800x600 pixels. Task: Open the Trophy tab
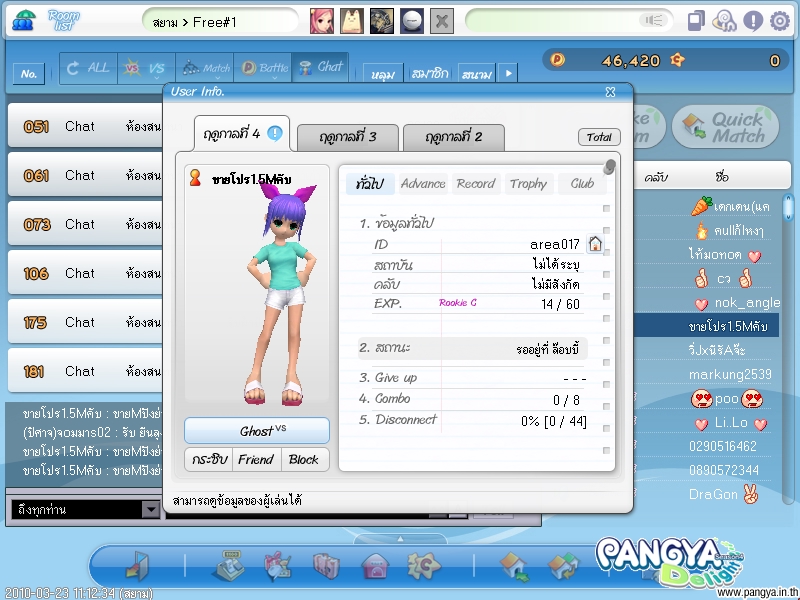pyautogui.click(x=528, y=184)
